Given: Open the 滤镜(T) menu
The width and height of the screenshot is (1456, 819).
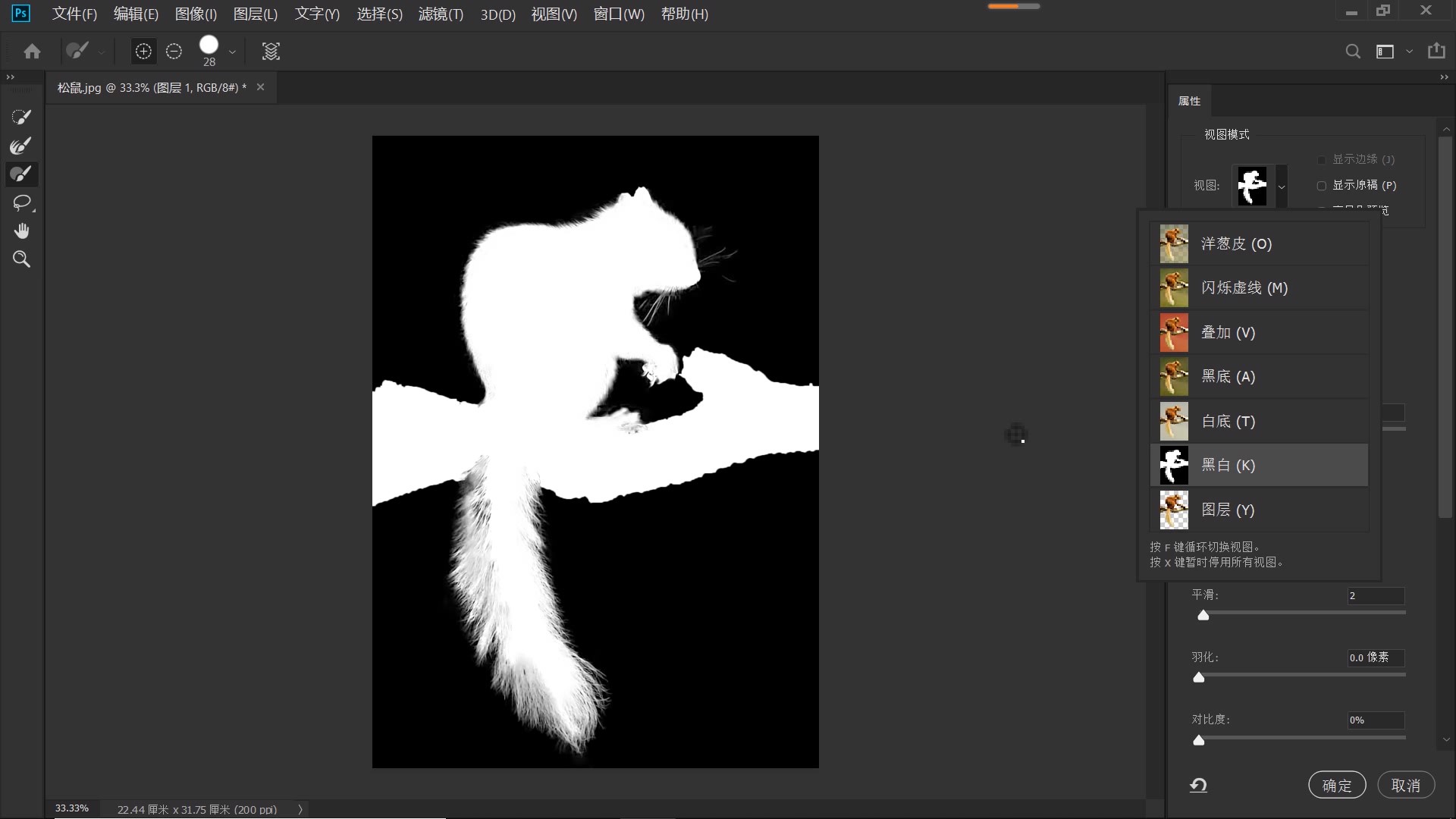Looking at the screenshot, I should coord(441,14).
